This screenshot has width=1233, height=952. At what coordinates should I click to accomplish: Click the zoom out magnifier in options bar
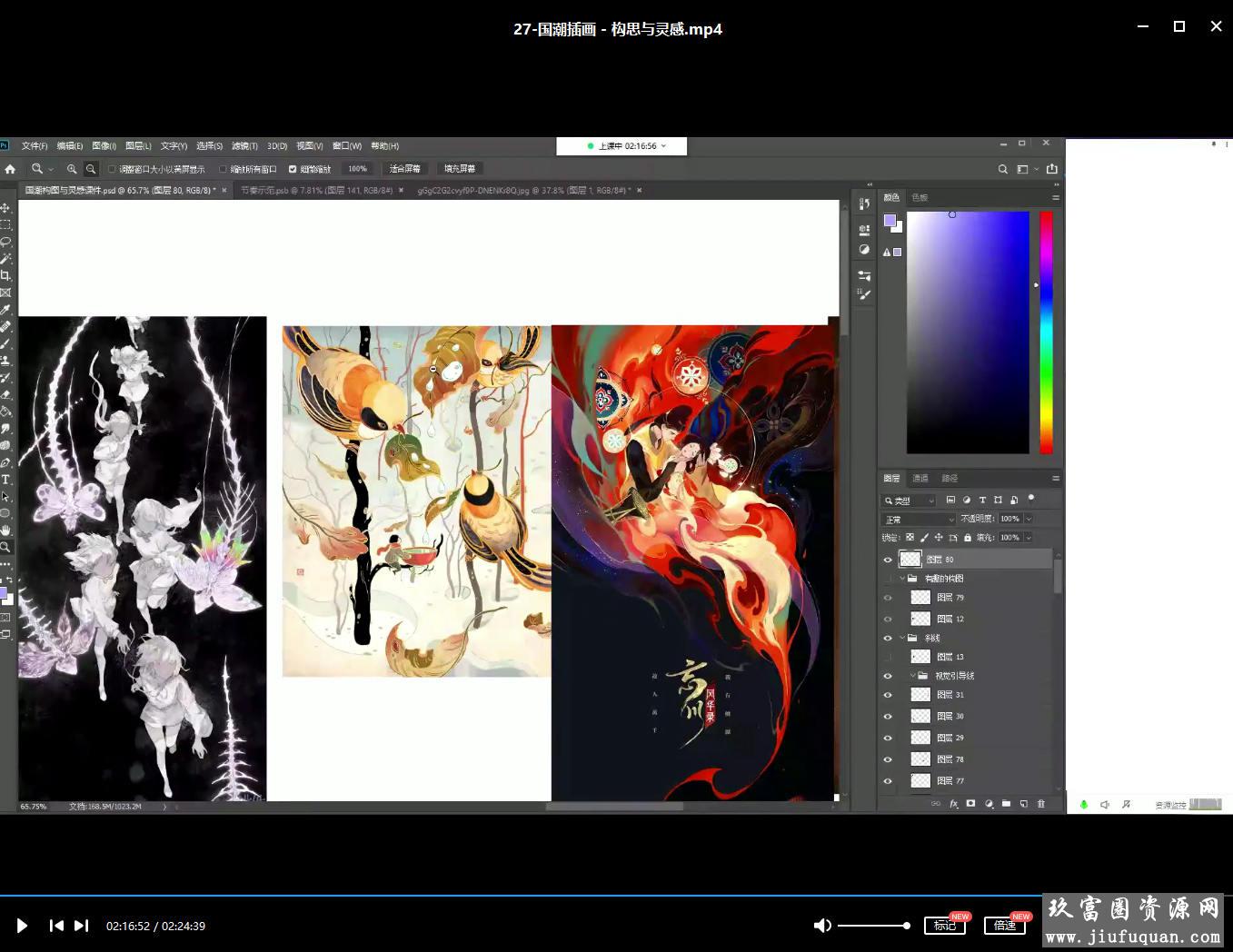(x=91, y=169)
